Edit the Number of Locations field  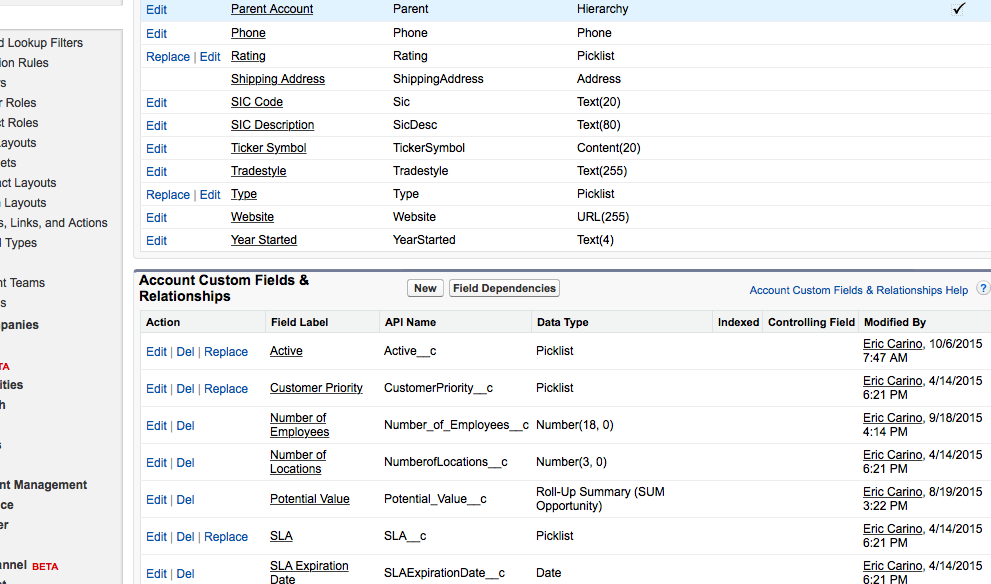[x=156, y=463]
